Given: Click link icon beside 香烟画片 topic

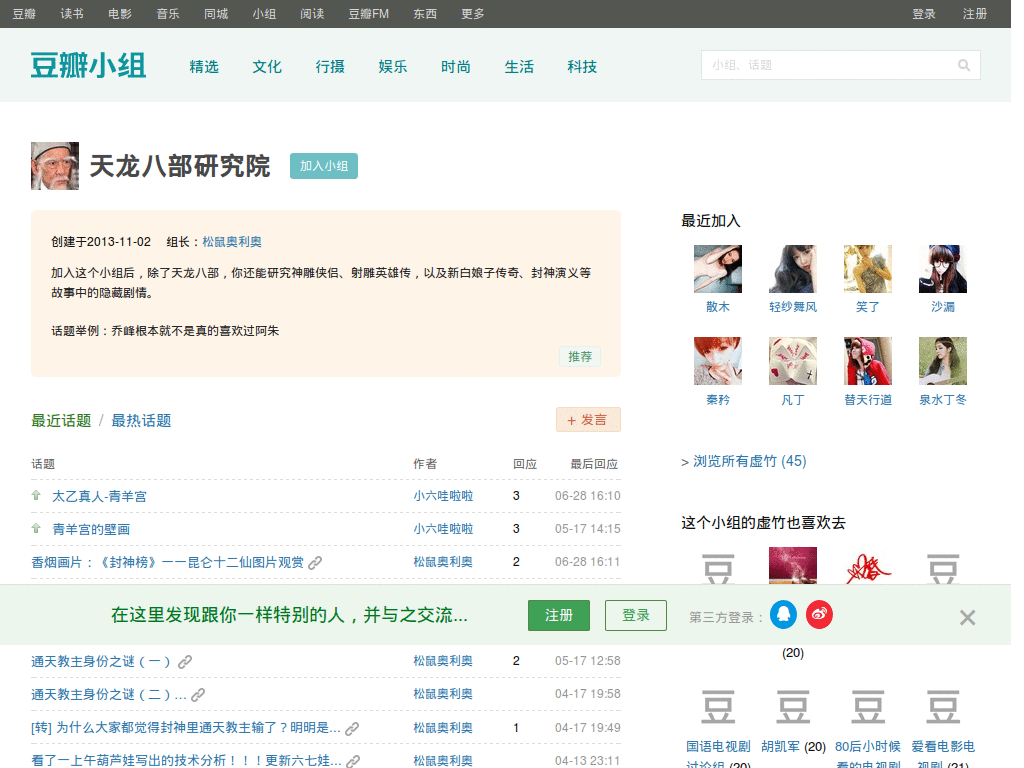Looking at the screenshot, I should 315,563.
